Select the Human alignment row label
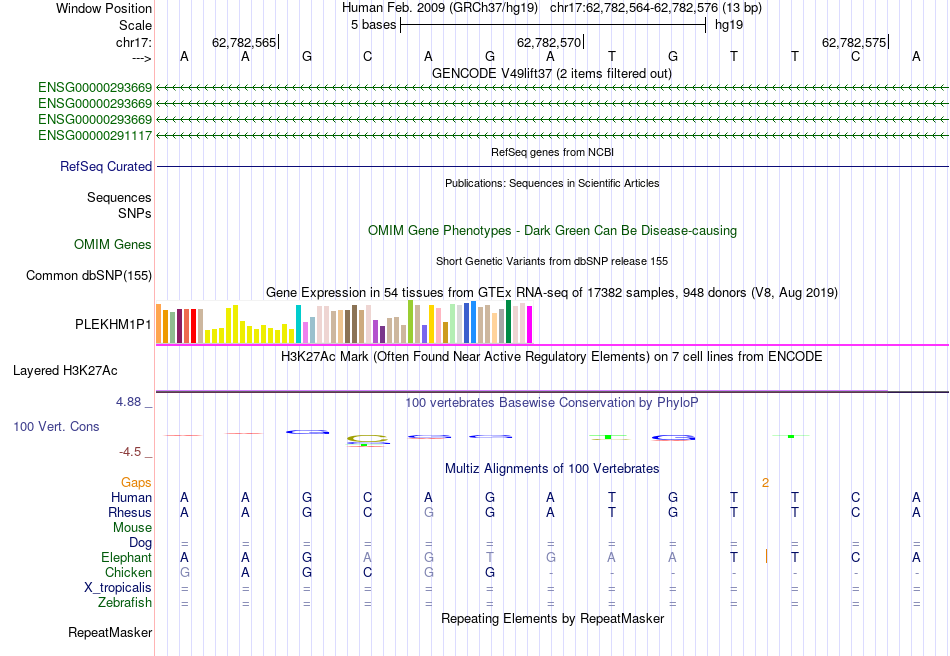The image size is (950, 656). pyautogui.click(x=131, y=497)
